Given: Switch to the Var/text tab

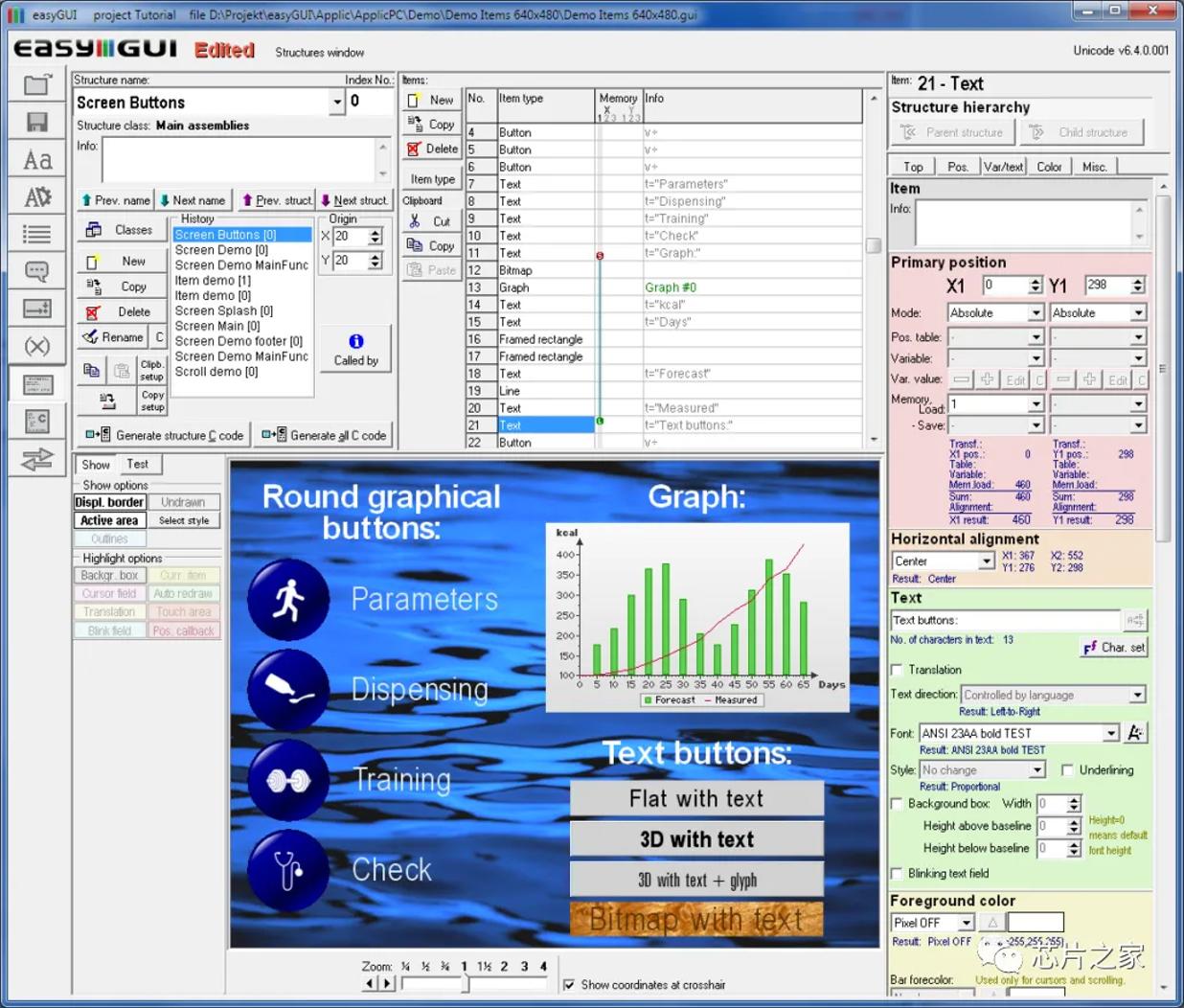Looking at the screenshot, I should point(1003,167).
